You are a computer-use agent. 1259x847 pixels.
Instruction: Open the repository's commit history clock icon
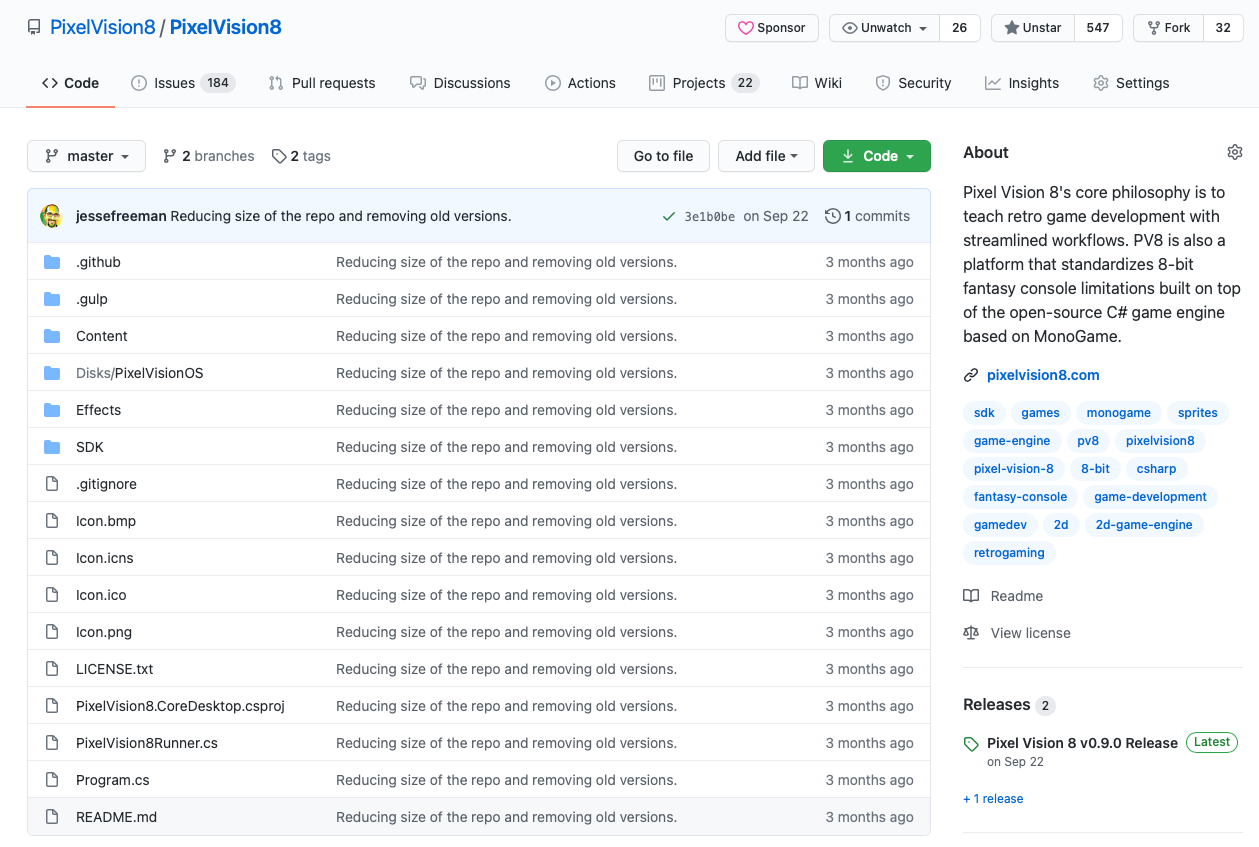(x=831, y=216)
